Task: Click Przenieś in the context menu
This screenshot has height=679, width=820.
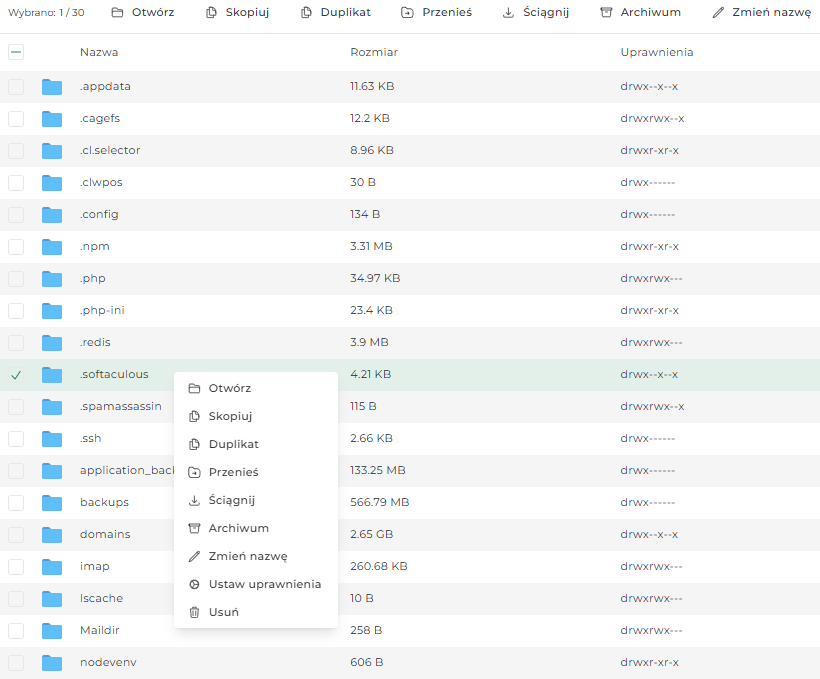Action: [x=231, y=472]
